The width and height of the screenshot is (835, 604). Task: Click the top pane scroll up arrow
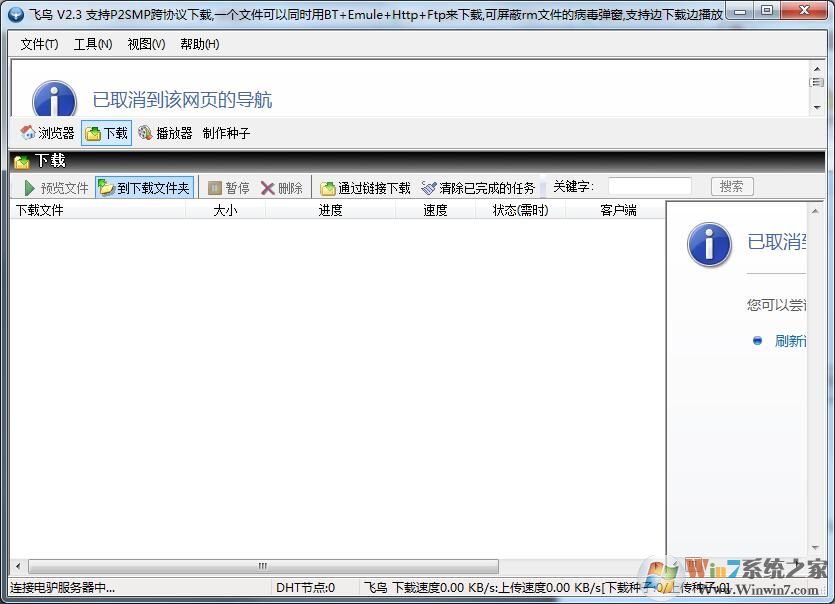click(817, 68)
